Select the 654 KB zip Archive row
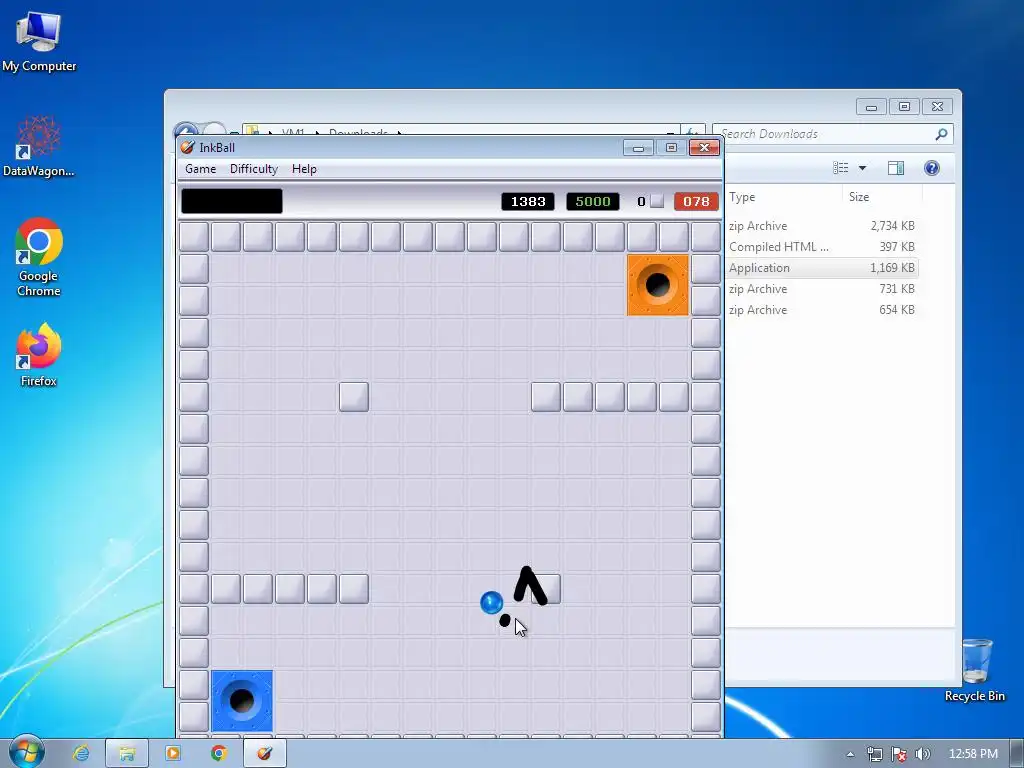 822,310
